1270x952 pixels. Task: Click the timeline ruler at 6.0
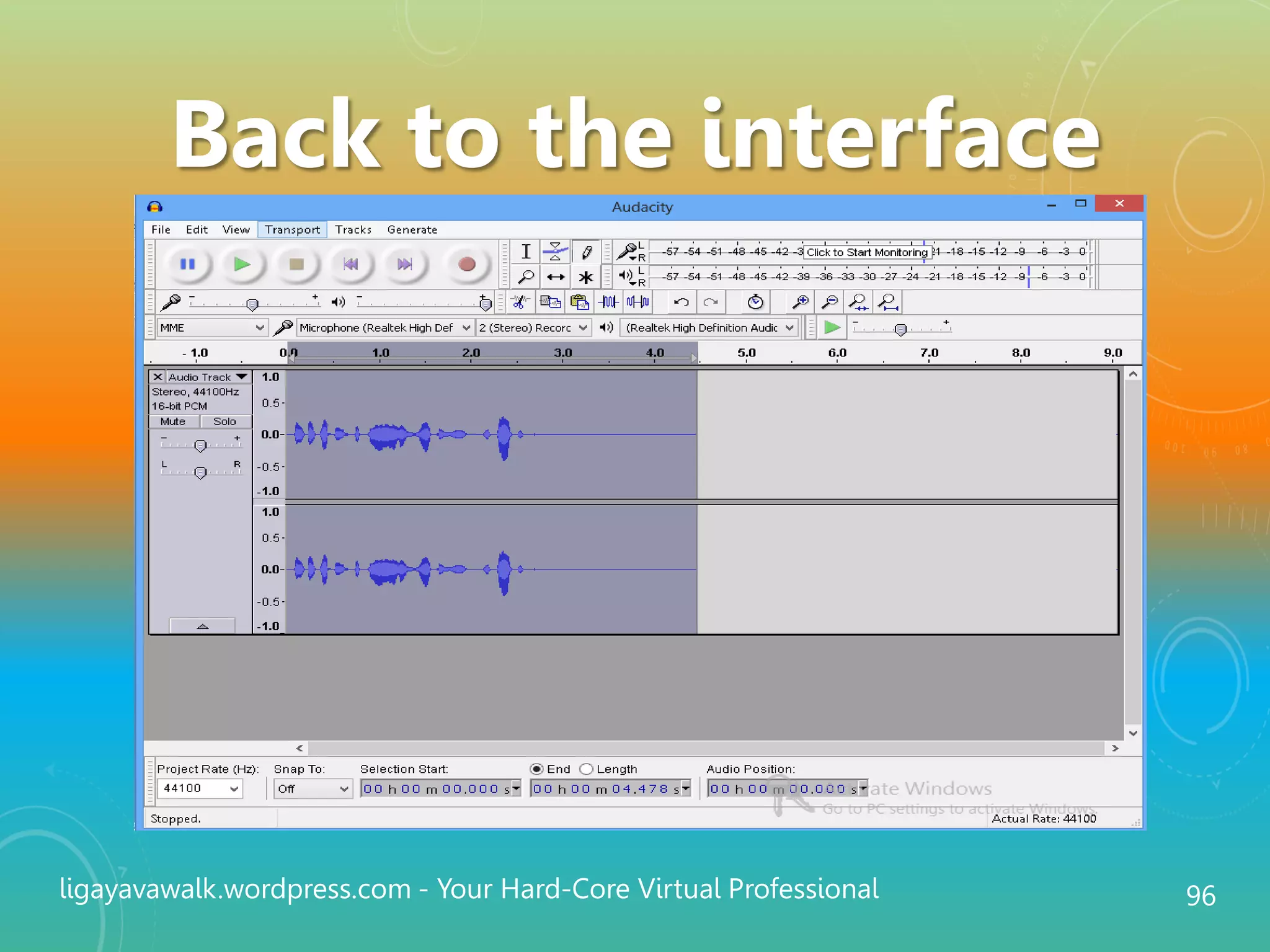(837, 353)
